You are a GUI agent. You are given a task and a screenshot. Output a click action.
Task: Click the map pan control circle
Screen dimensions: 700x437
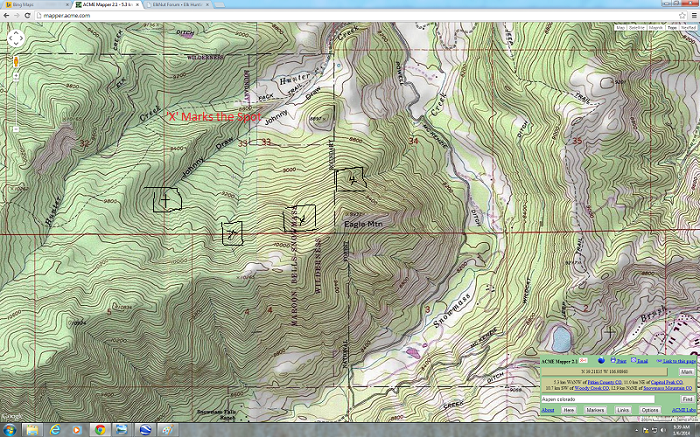(16, 38)
